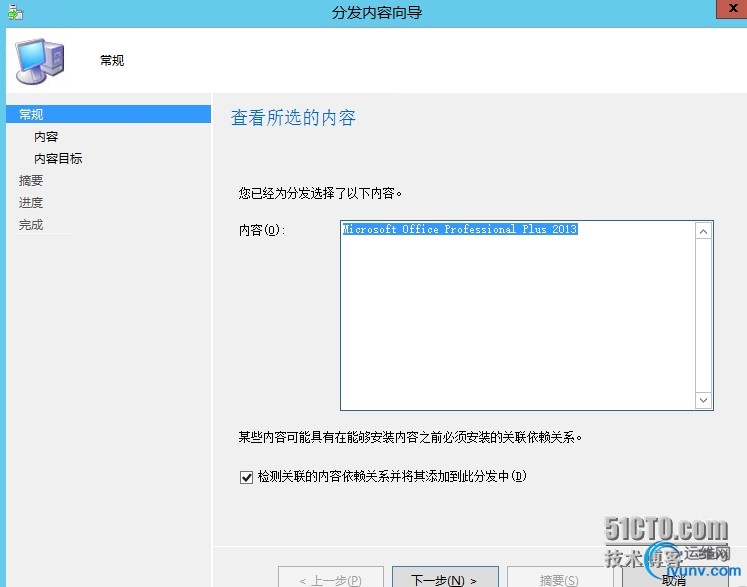
Task: Click the 查看所选的内容 heading
Action: click(x=293, y=118)
